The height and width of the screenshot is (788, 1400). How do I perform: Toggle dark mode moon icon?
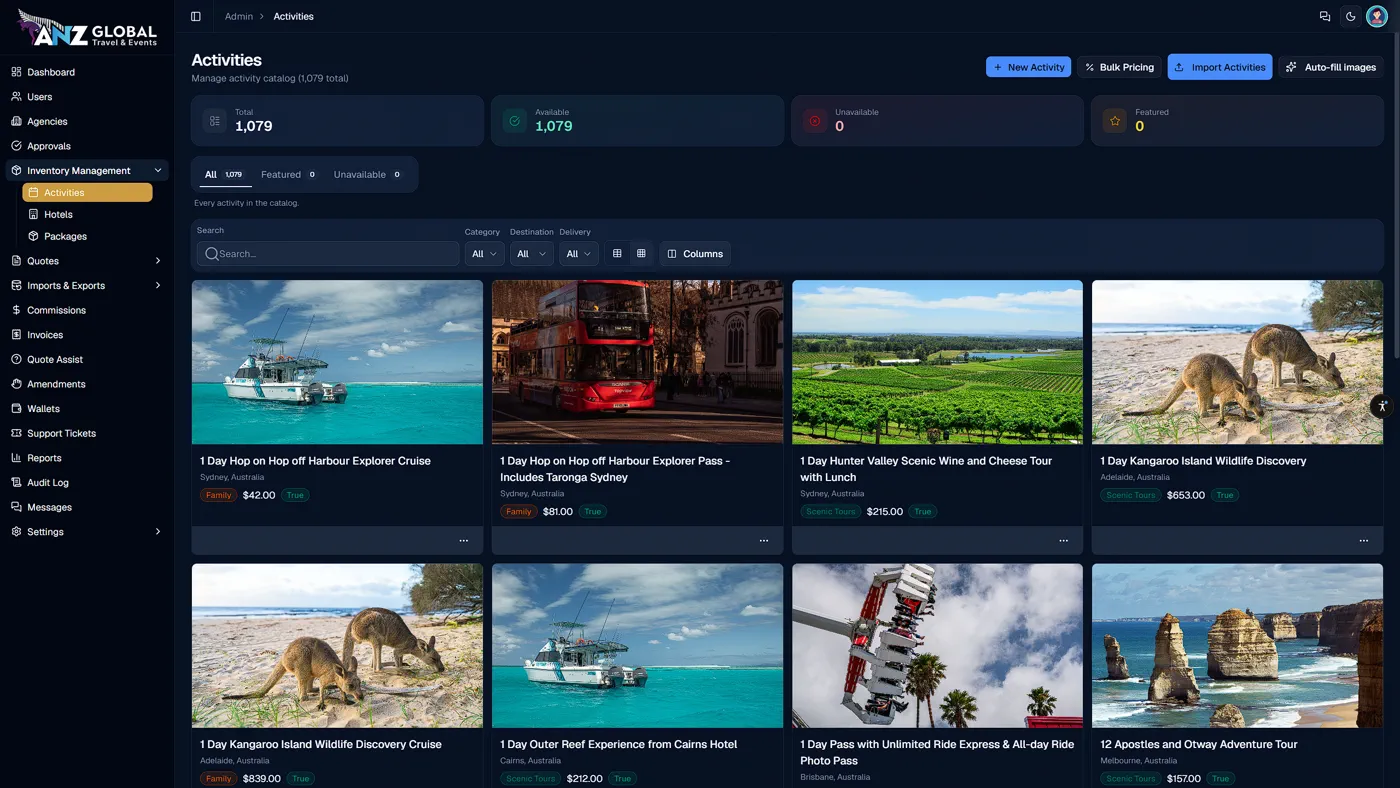click(x=1351, y=16)
